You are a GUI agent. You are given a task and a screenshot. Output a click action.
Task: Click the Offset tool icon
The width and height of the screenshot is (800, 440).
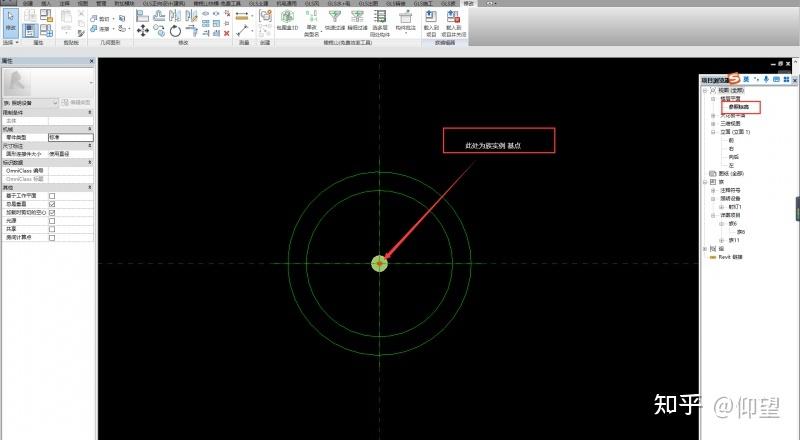tap(159, 16)
